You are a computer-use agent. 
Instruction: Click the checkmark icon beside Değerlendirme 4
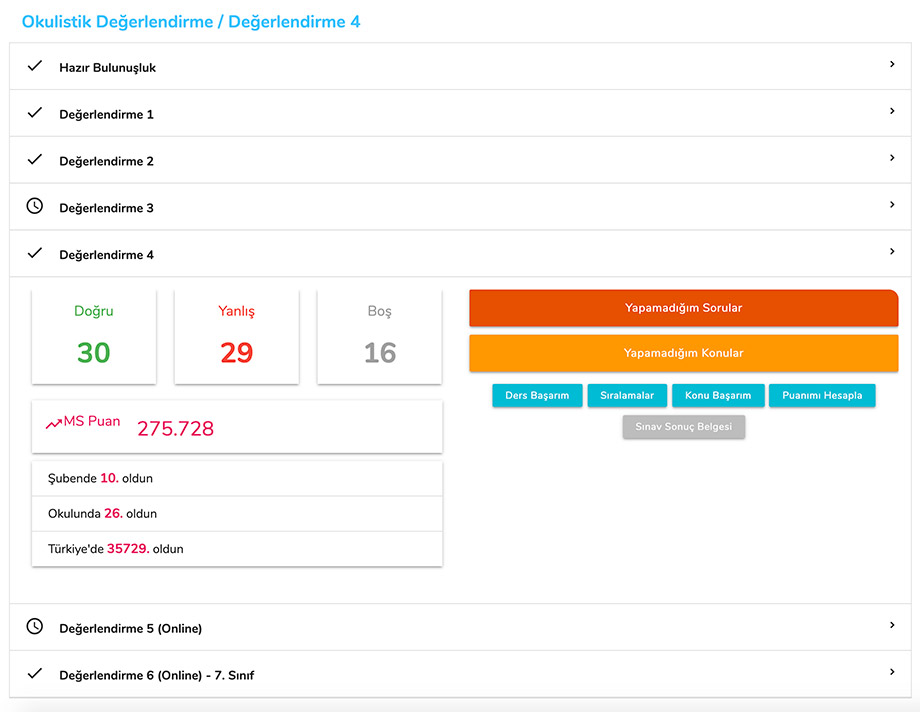tap(35, 254)
